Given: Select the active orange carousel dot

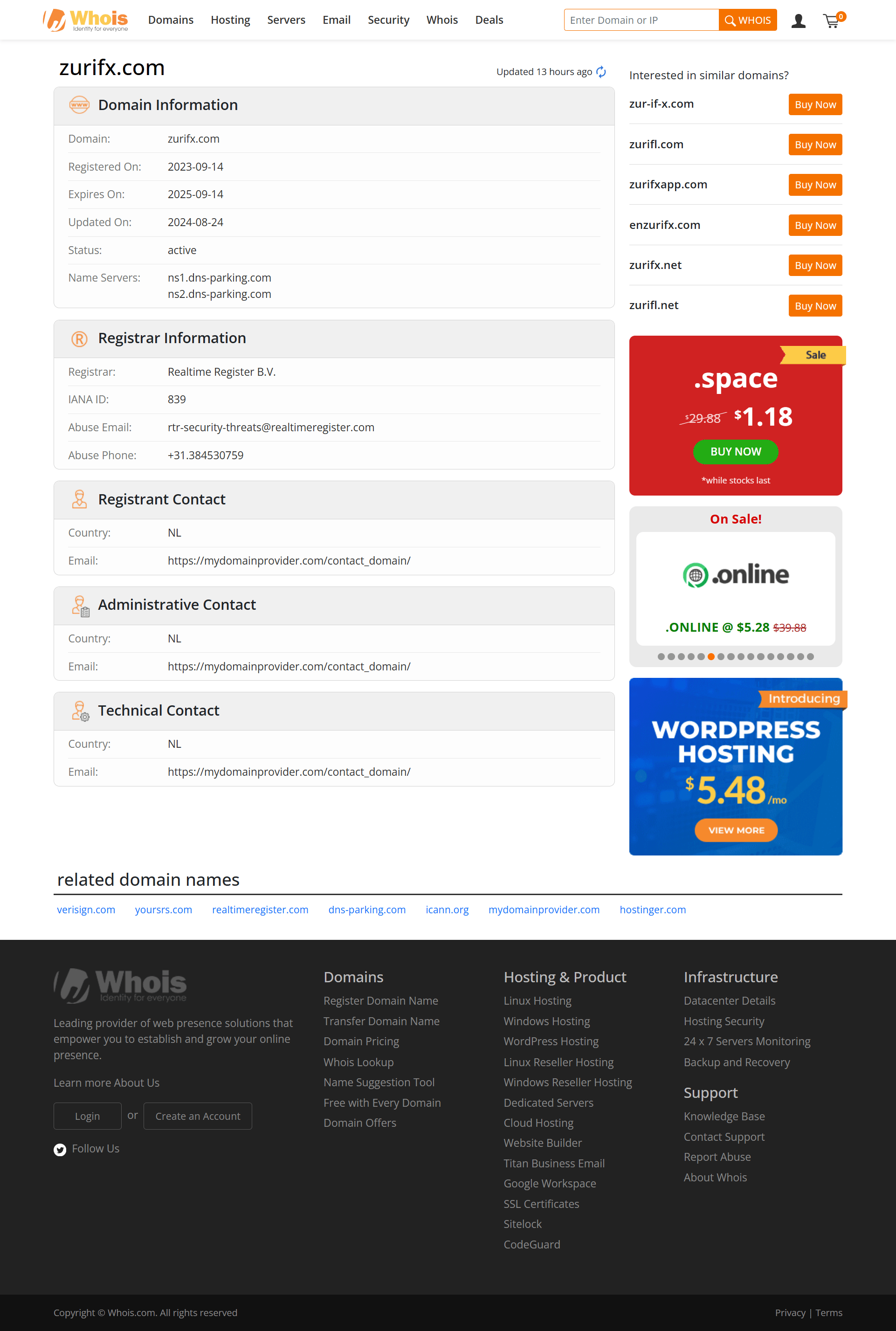Looking at the screenshot, I should point(711,656).
